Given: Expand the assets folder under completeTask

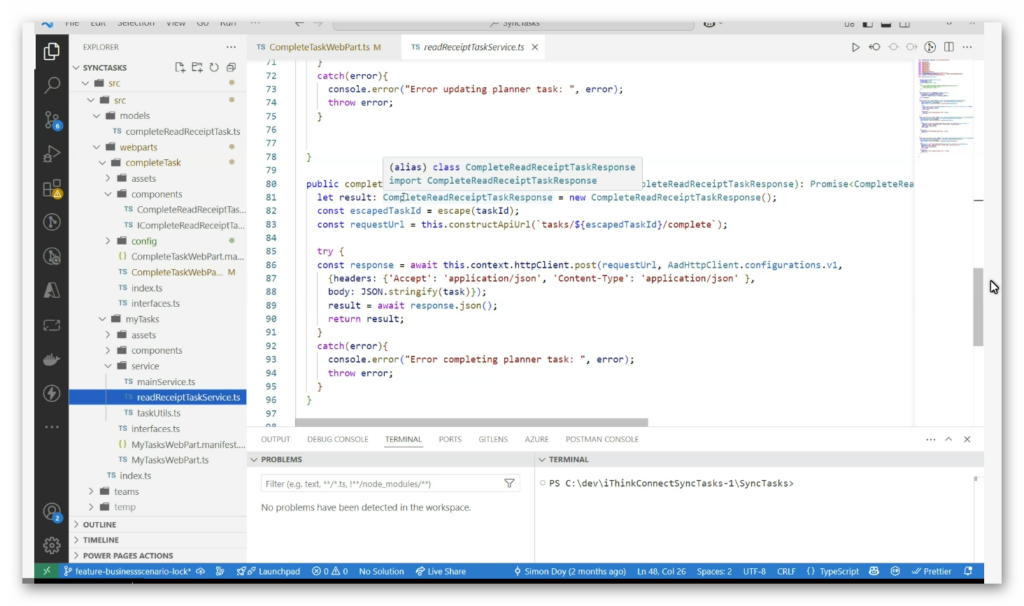Looking at the screenshot, I should click(x=143, y=178).
